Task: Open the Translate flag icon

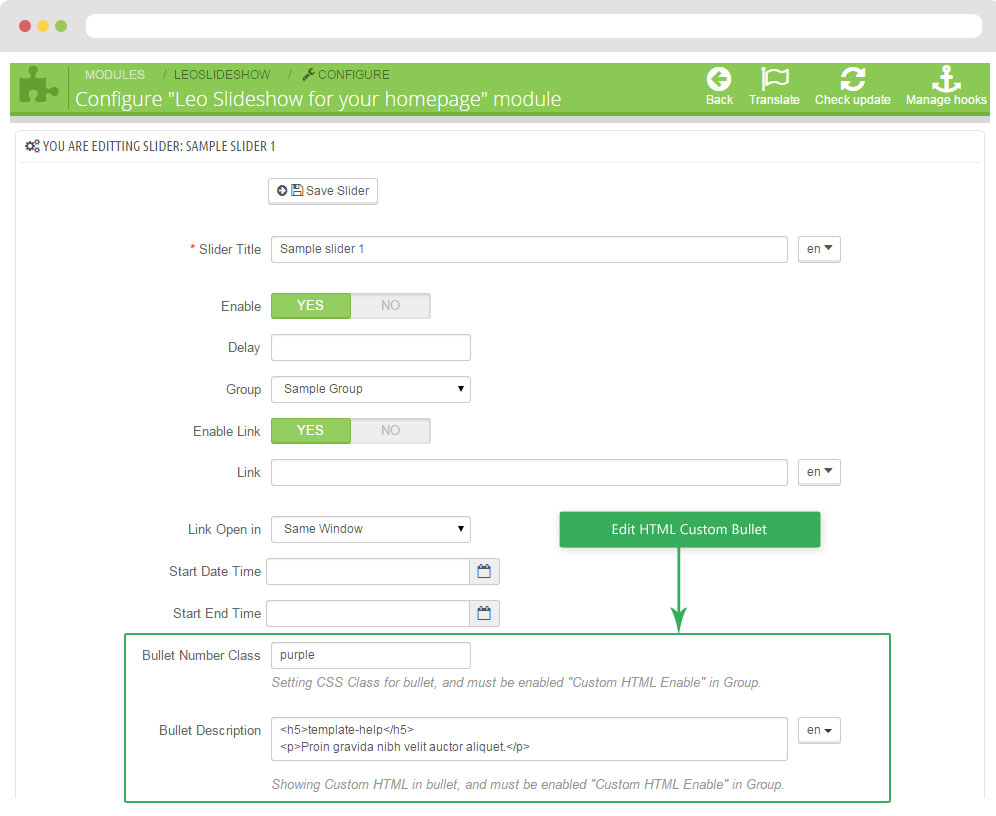Action: pyautogui.click(x=774, y=79)
